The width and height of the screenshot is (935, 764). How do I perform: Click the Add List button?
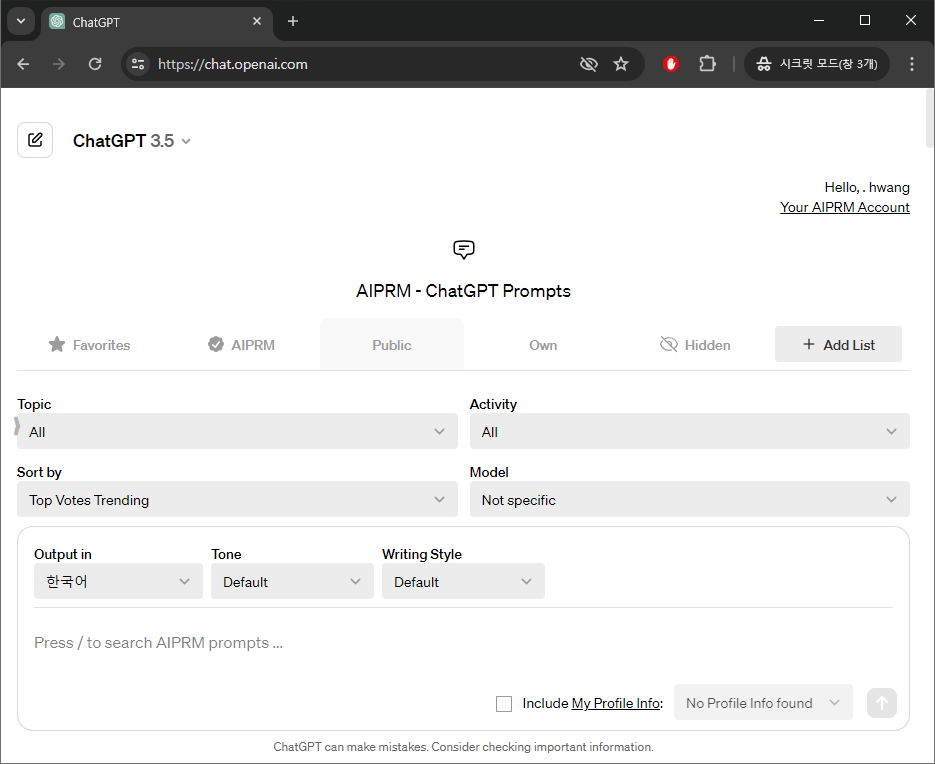[838, 344]
